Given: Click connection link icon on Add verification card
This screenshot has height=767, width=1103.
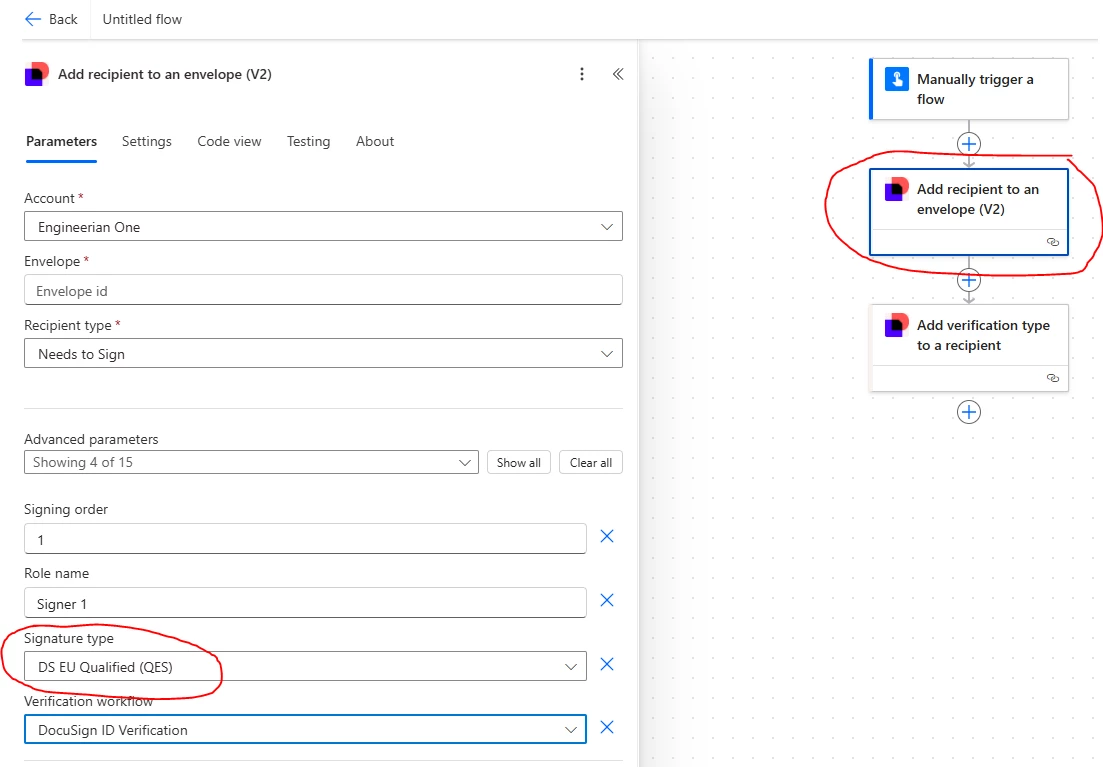Looking at the screenshot, I should click(x=1052, y=378).
